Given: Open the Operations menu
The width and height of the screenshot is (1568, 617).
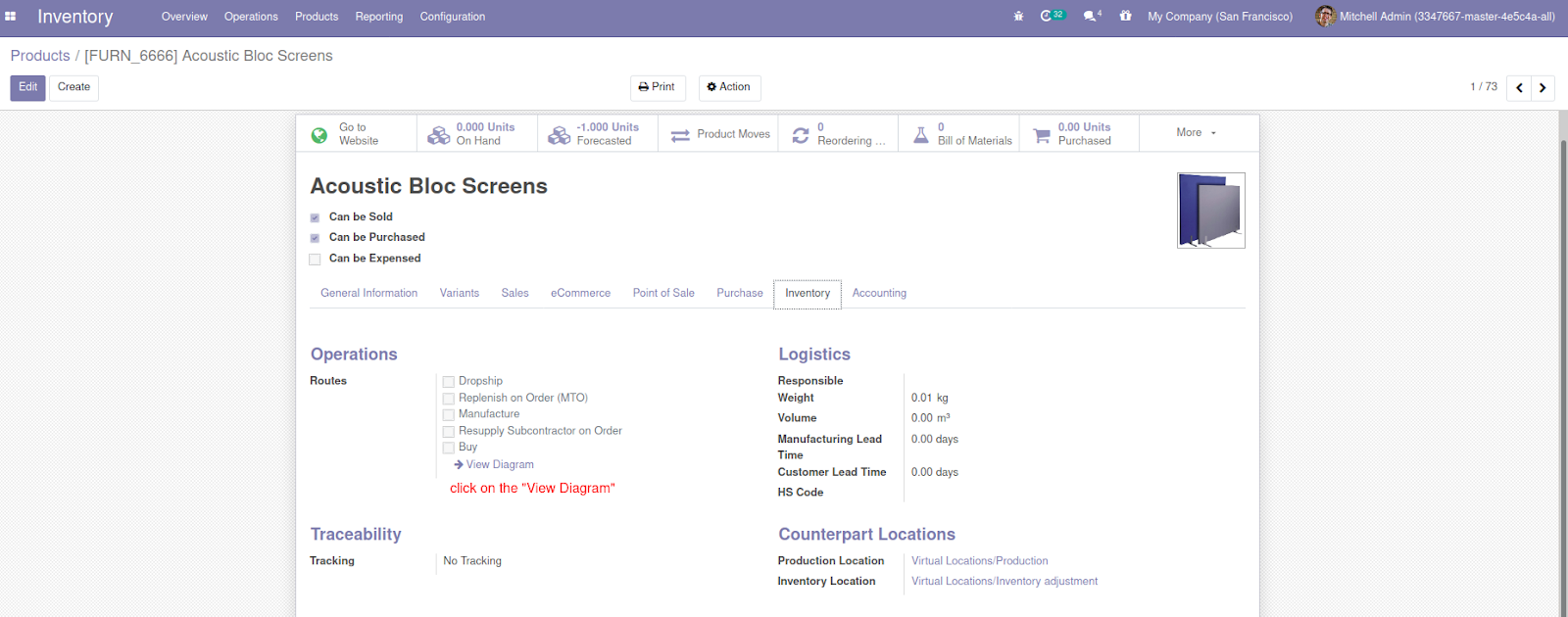Looking at the screenshot, I should (x=251, y=17).
